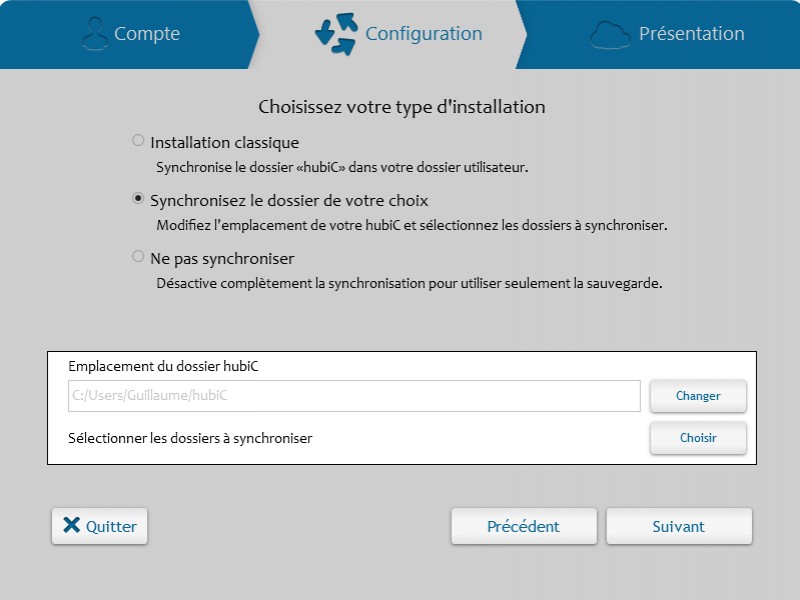Viewport: 800px width, 600px height.
Task: Go to the Présentation step tab
Action: (x=691, y=34)
